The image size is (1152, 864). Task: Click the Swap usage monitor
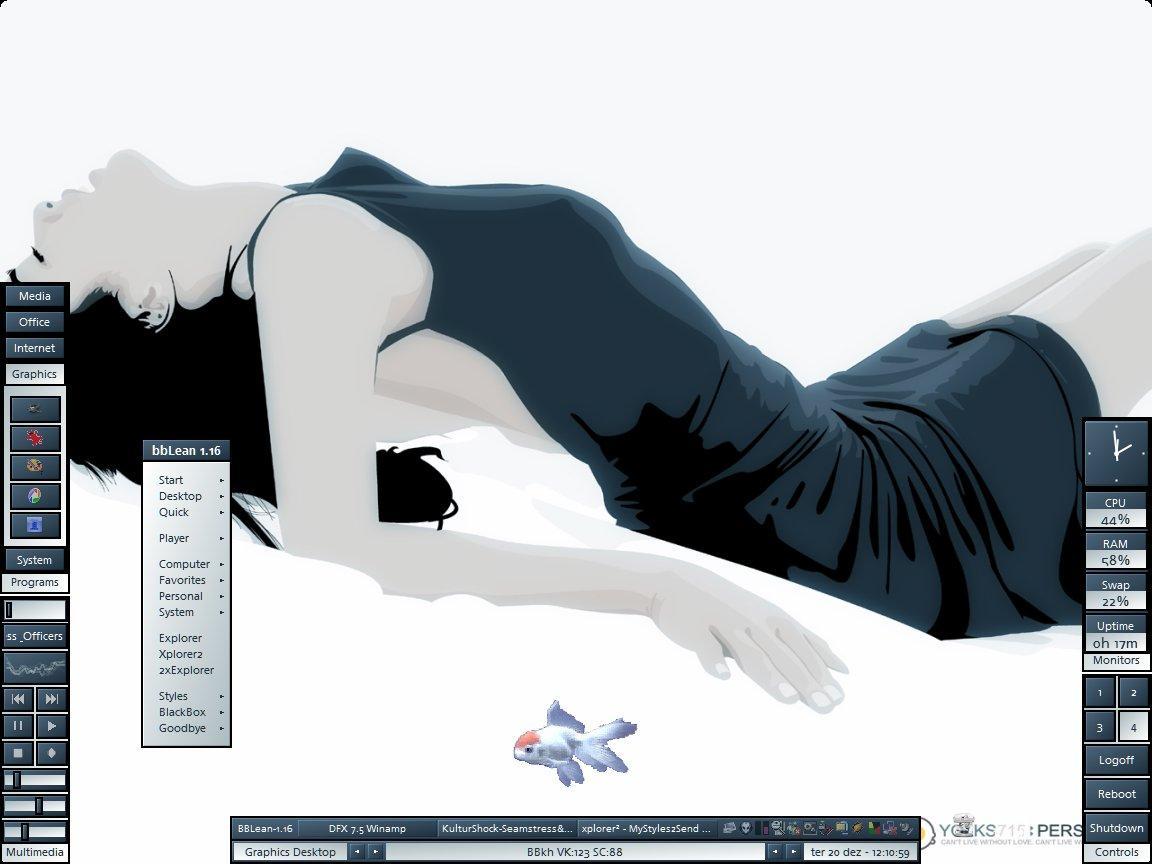point(1116,593)
